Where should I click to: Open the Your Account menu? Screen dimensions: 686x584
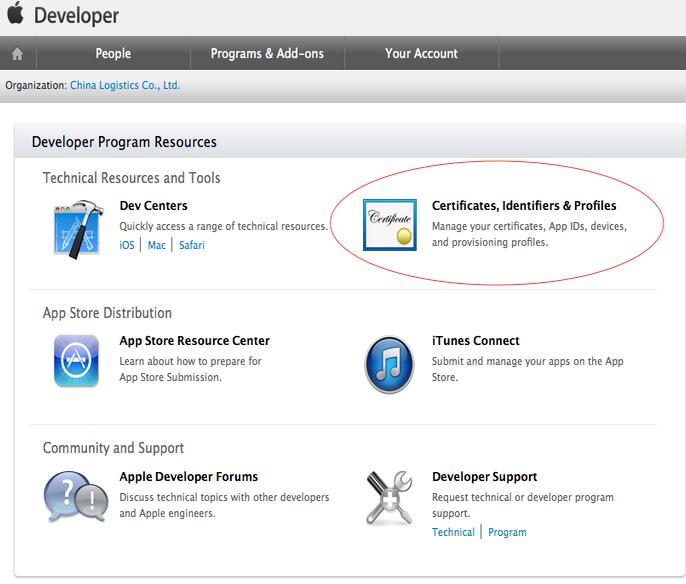tap(421, 53)
